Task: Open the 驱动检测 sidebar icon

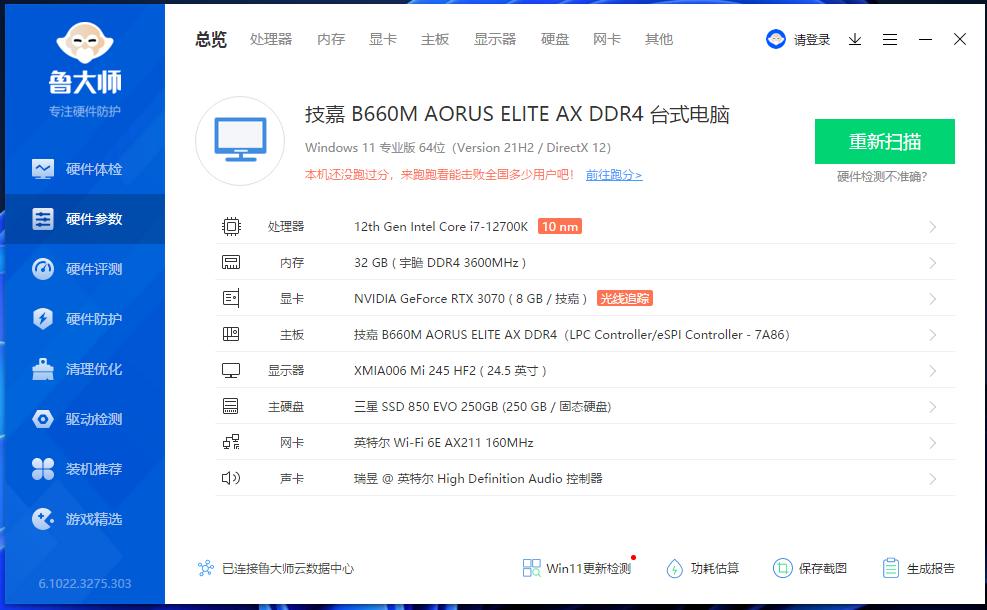Action: tap(42, 419)
